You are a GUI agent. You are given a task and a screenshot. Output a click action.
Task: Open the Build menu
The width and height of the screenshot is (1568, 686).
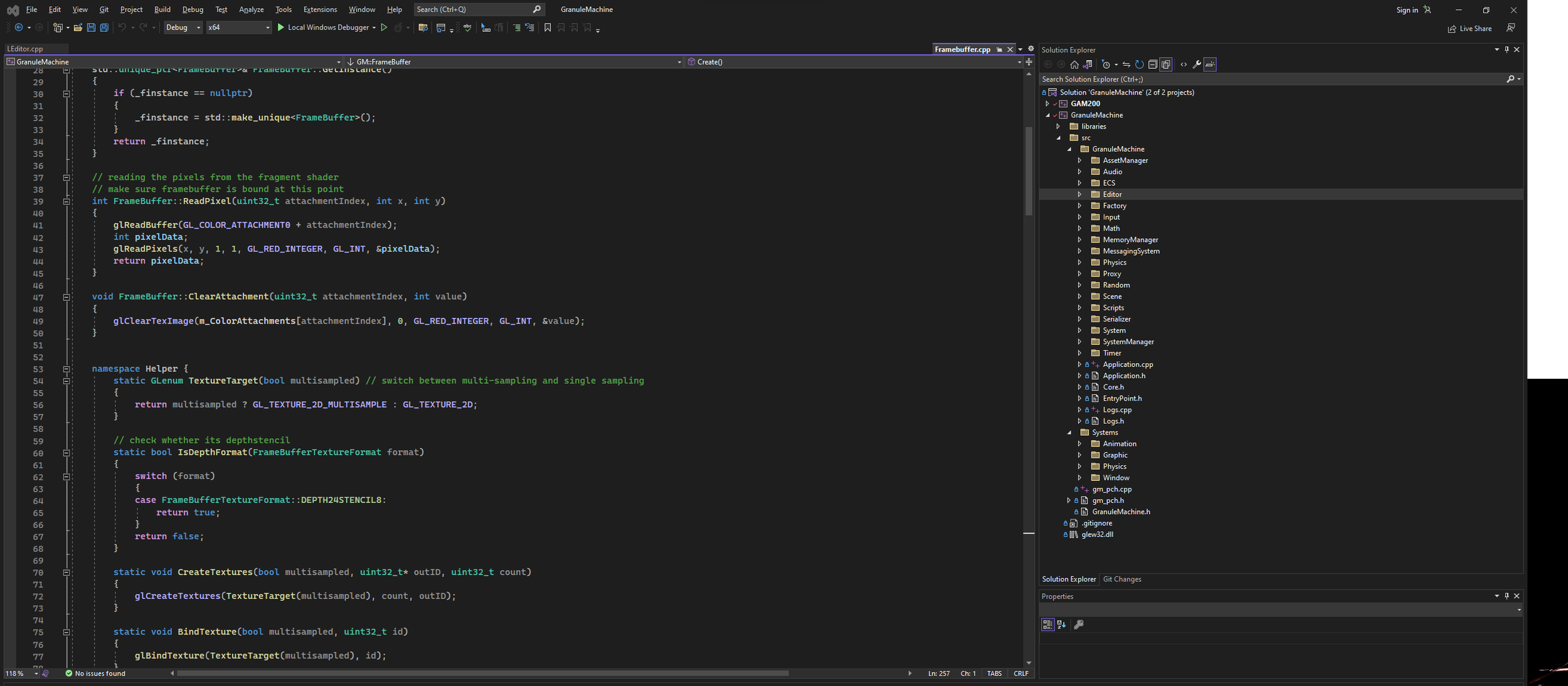tap(162, 9)
